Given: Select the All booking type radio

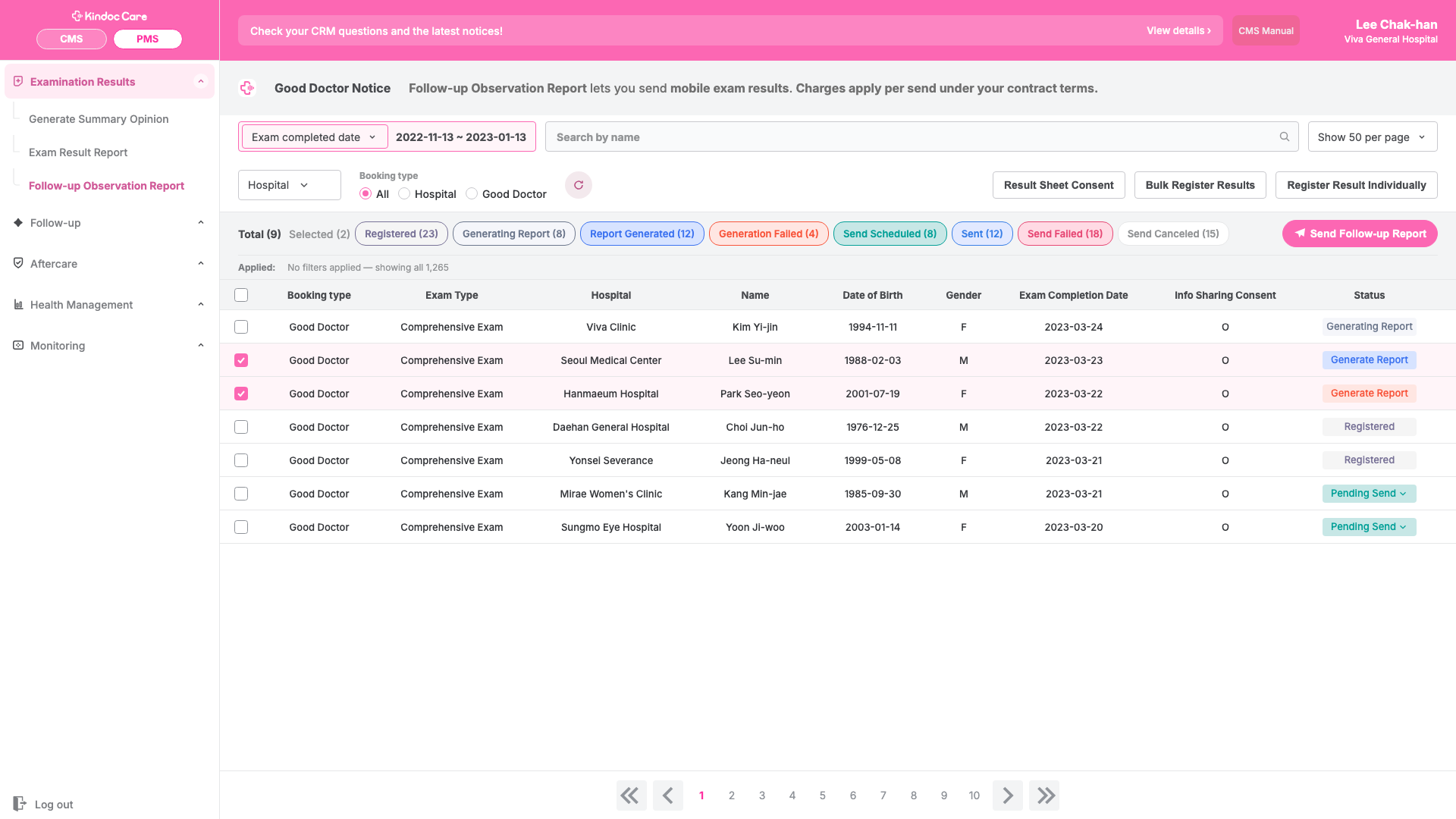Looking at the screenshot, I should pyautogui.click(x=366, y=194).
